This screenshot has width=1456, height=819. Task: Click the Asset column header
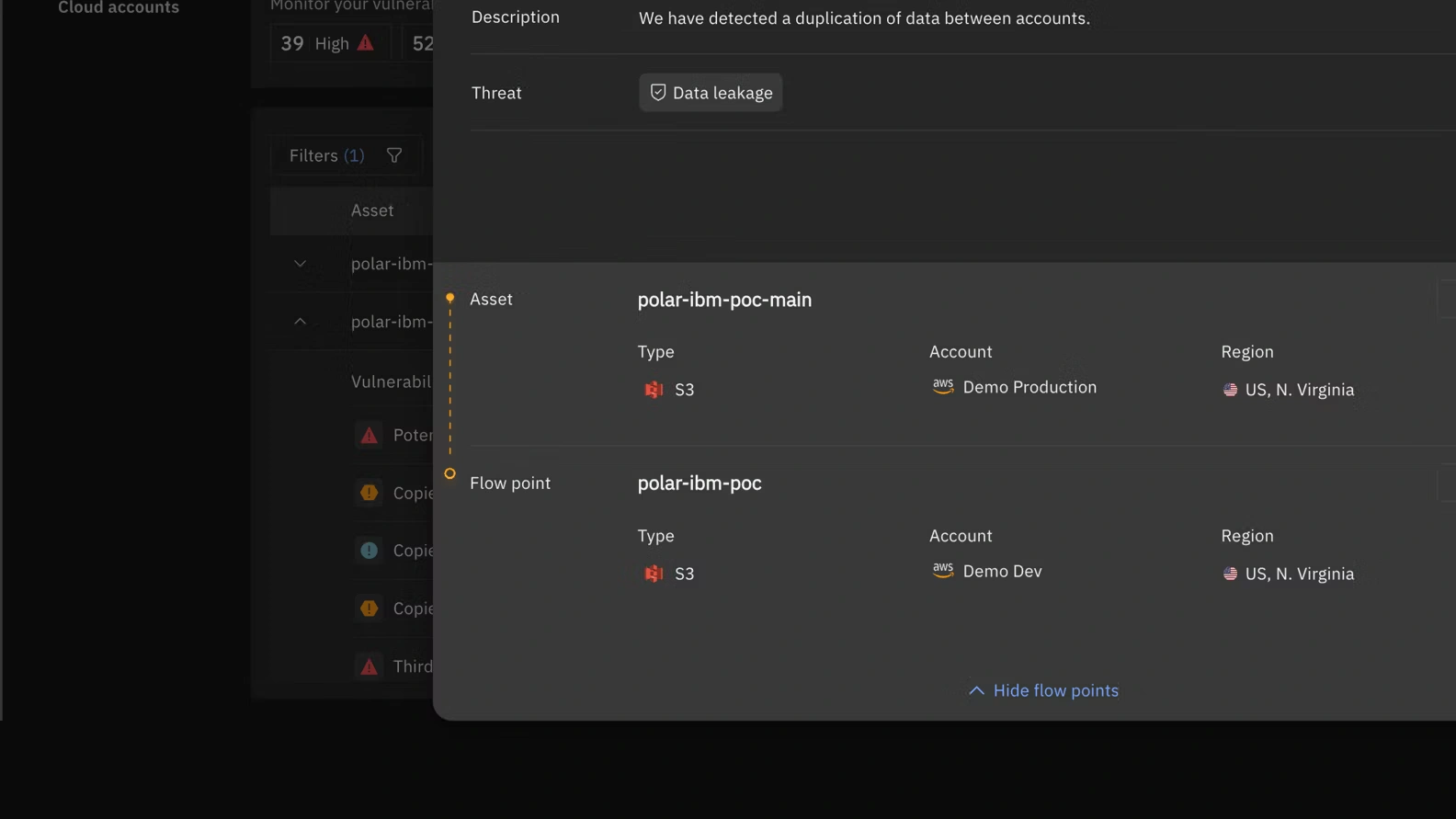click(x=372, y=210)
